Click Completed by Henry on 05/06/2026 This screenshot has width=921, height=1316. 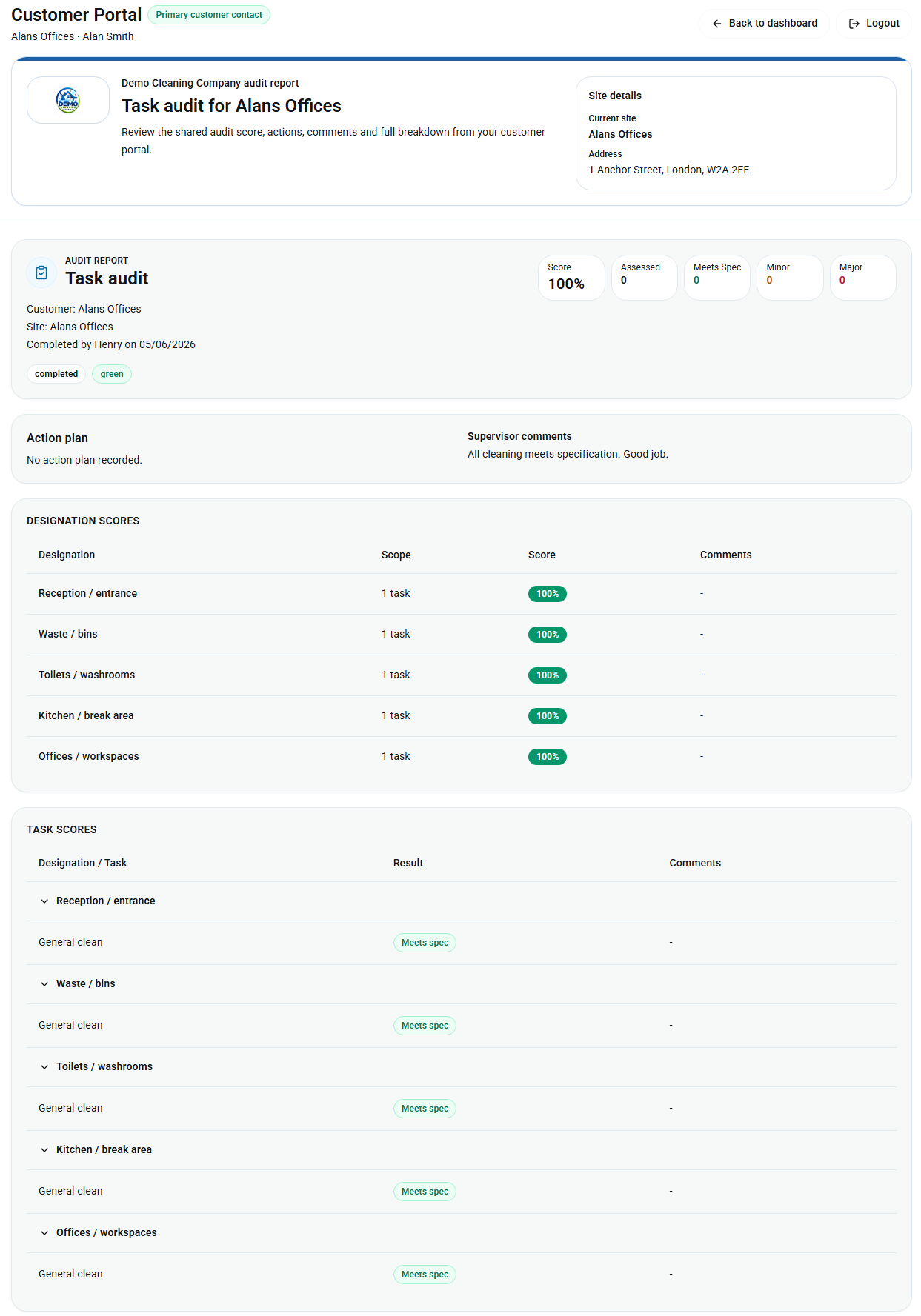(111, 344)
